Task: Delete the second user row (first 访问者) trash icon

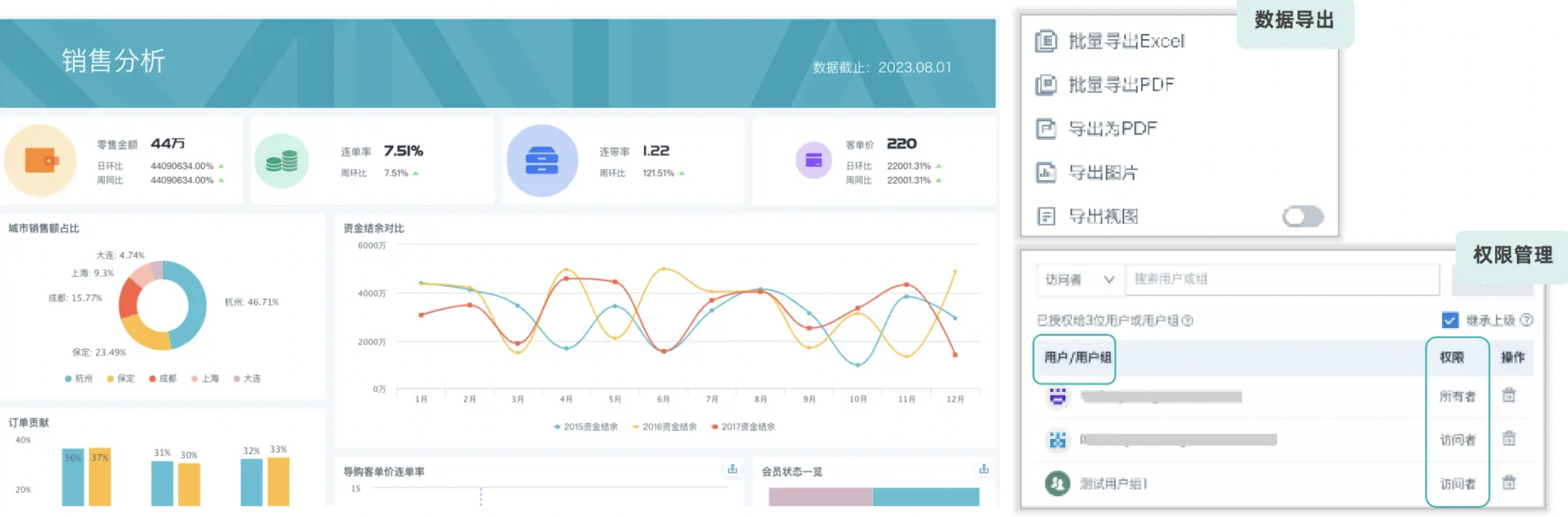Action: point(1509,438)
